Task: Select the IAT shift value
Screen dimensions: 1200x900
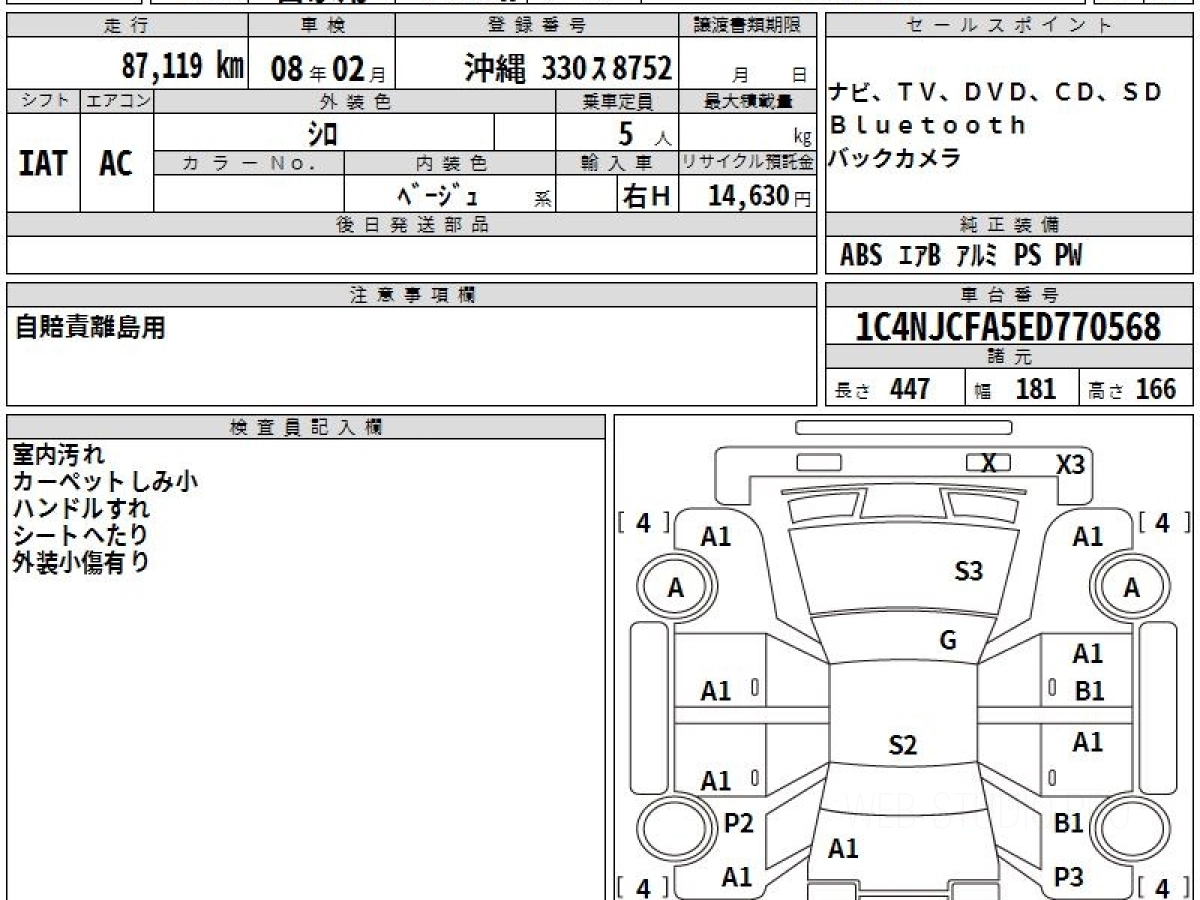Action: pos(43,163)
